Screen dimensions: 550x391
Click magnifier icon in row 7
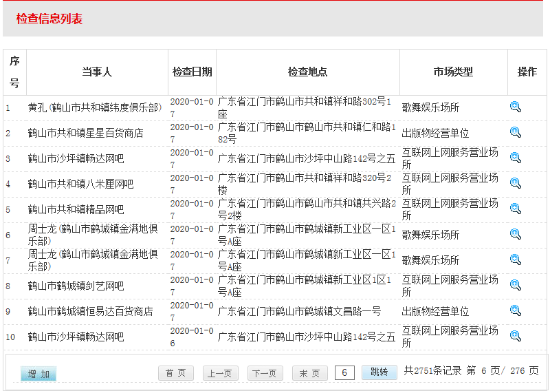pyautogui.click(x=515, y=260)
